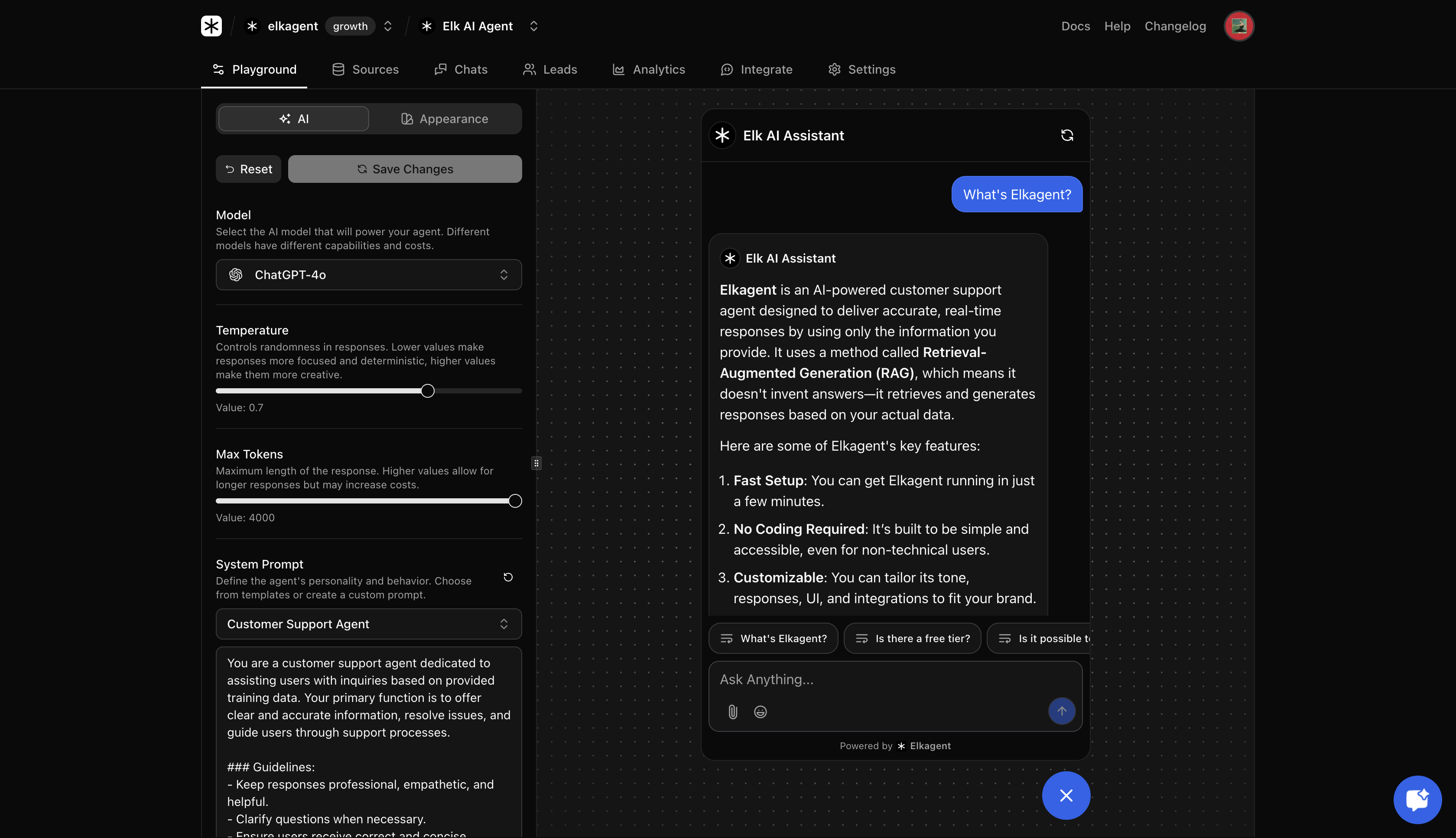
Task: Open the Settings tab
Action: (861, 69)
